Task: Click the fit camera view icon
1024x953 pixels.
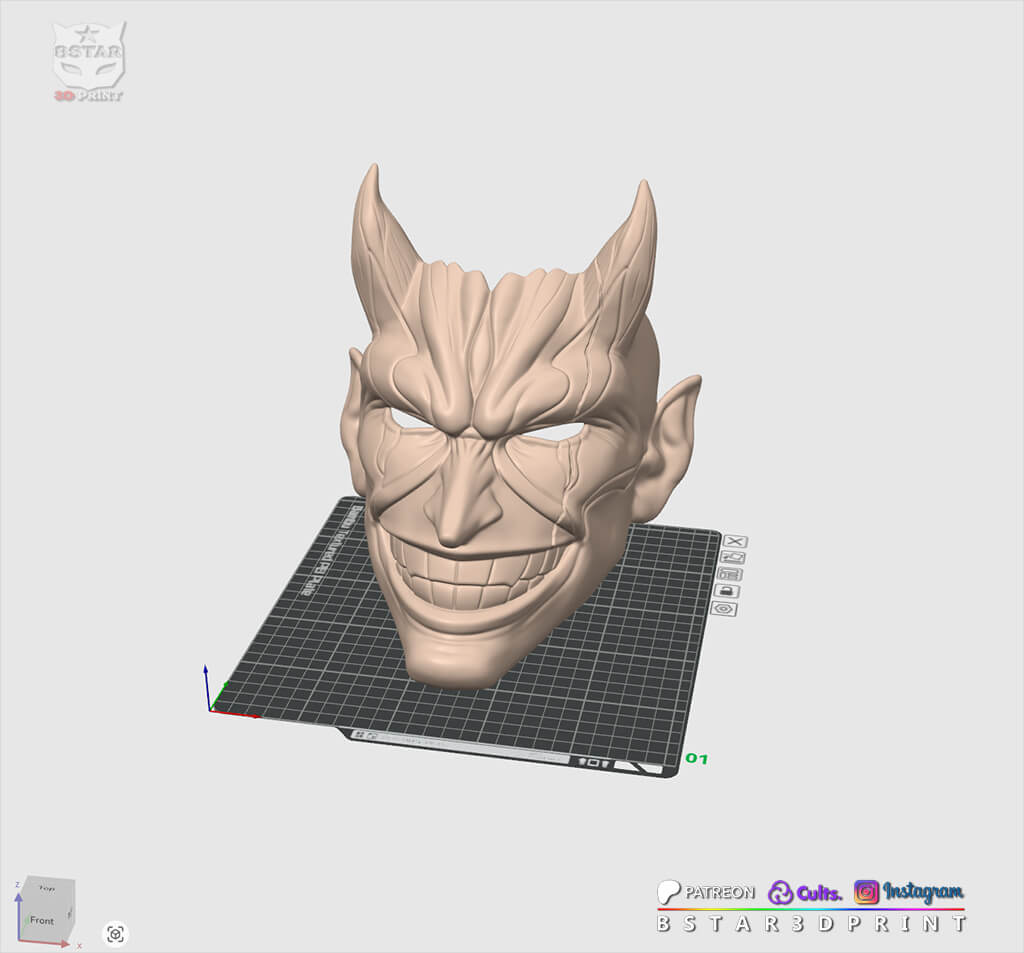Action: [x=116, y=933]
